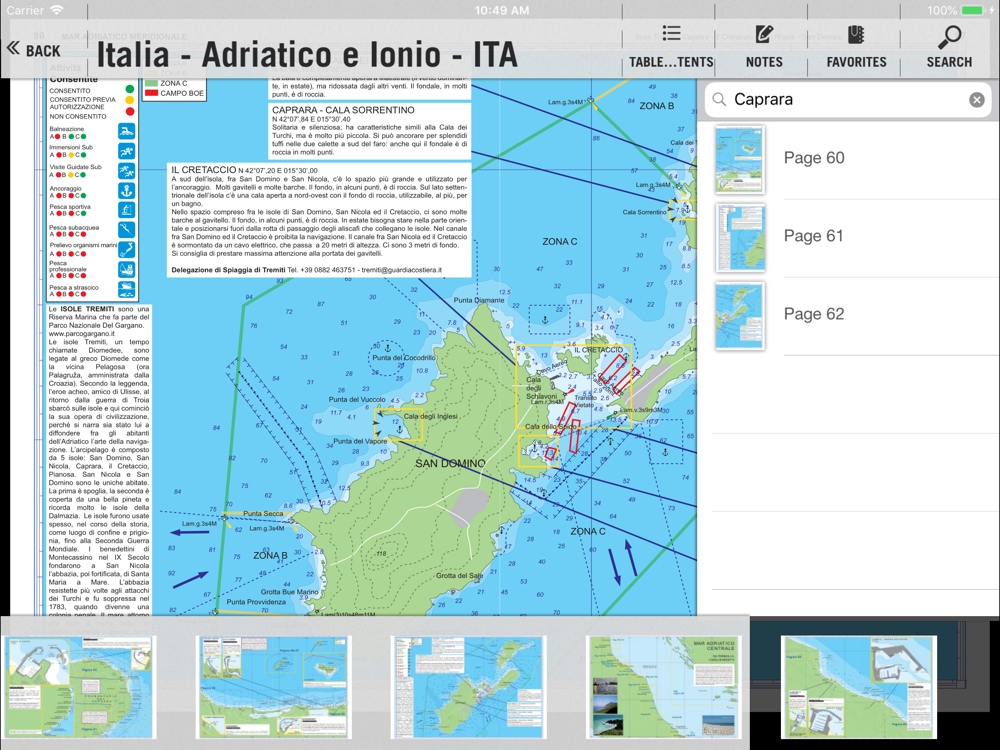
Task: Click the Ancoraggio anchor icon in legend
Action: coord(126,190)
